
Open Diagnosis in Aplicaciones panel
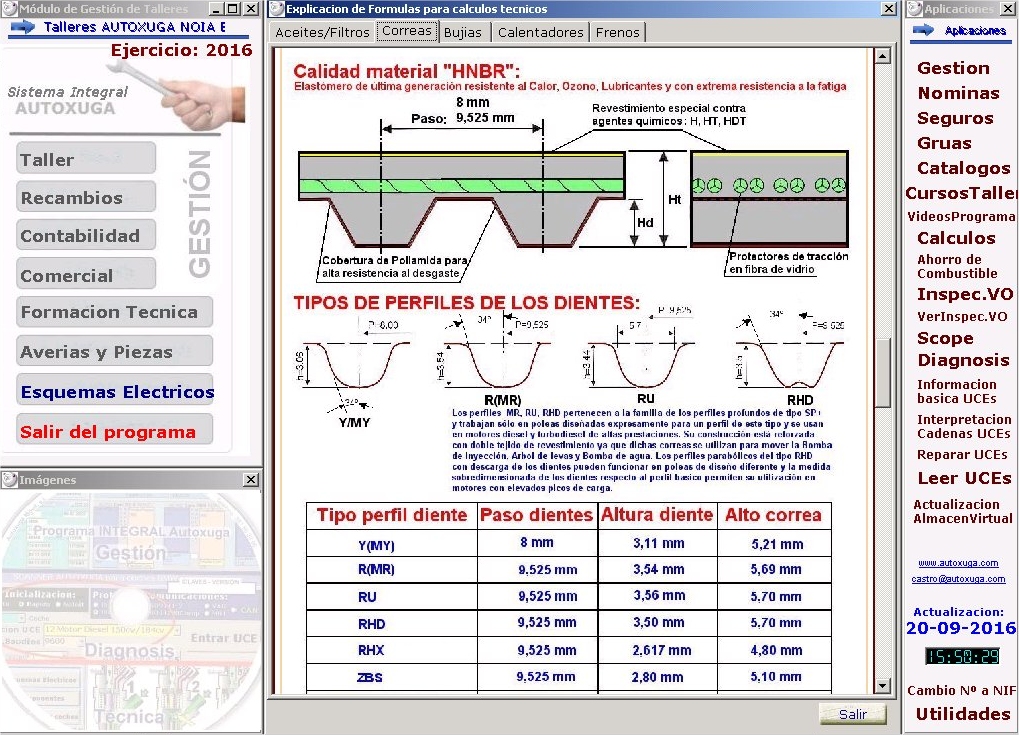coord(963,360)
